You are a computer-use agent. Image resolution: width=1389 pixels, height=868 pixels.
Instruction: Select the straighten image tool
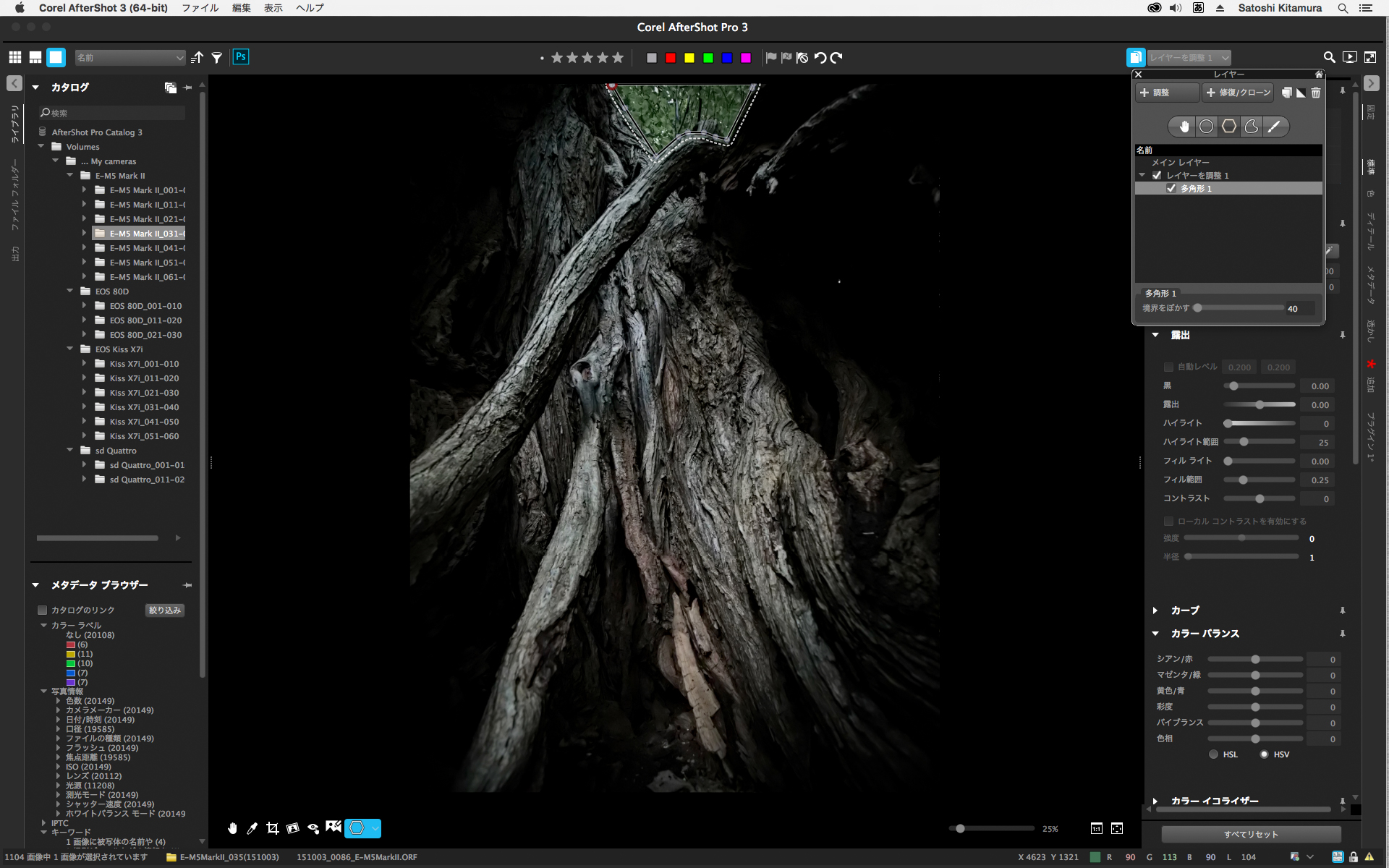pyautogui.click(x=292, y=828)
